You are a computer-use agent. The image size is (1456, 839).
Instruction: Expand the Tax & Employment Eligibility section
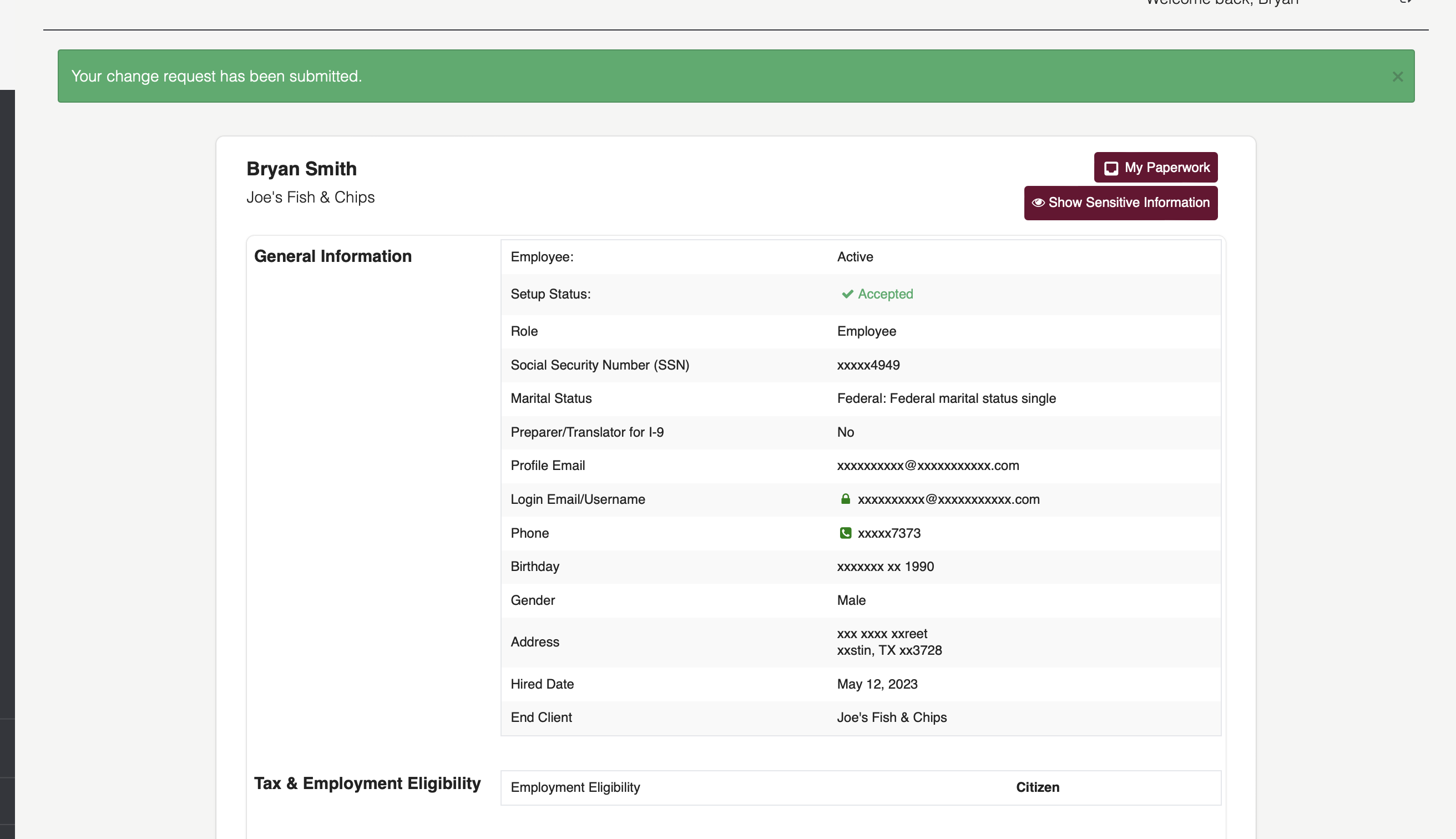point(367,783)
